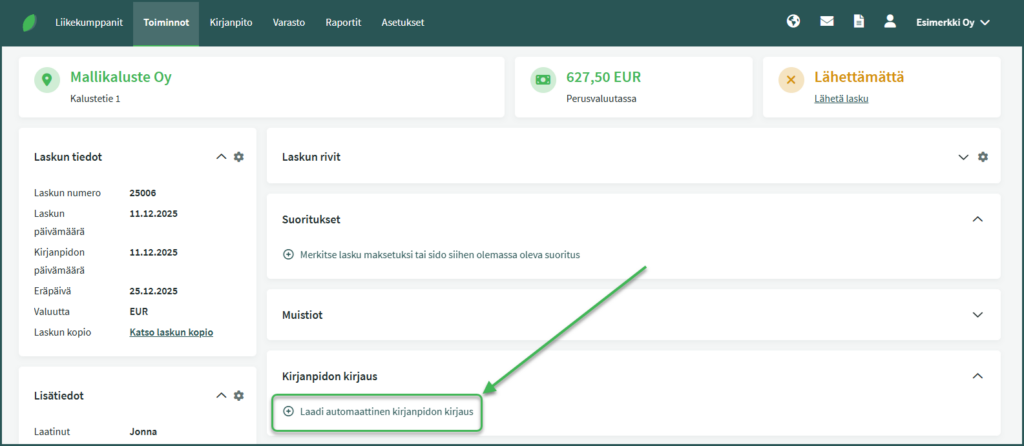
Task: Click the green location pin icon
Action: tap(47, 81)
